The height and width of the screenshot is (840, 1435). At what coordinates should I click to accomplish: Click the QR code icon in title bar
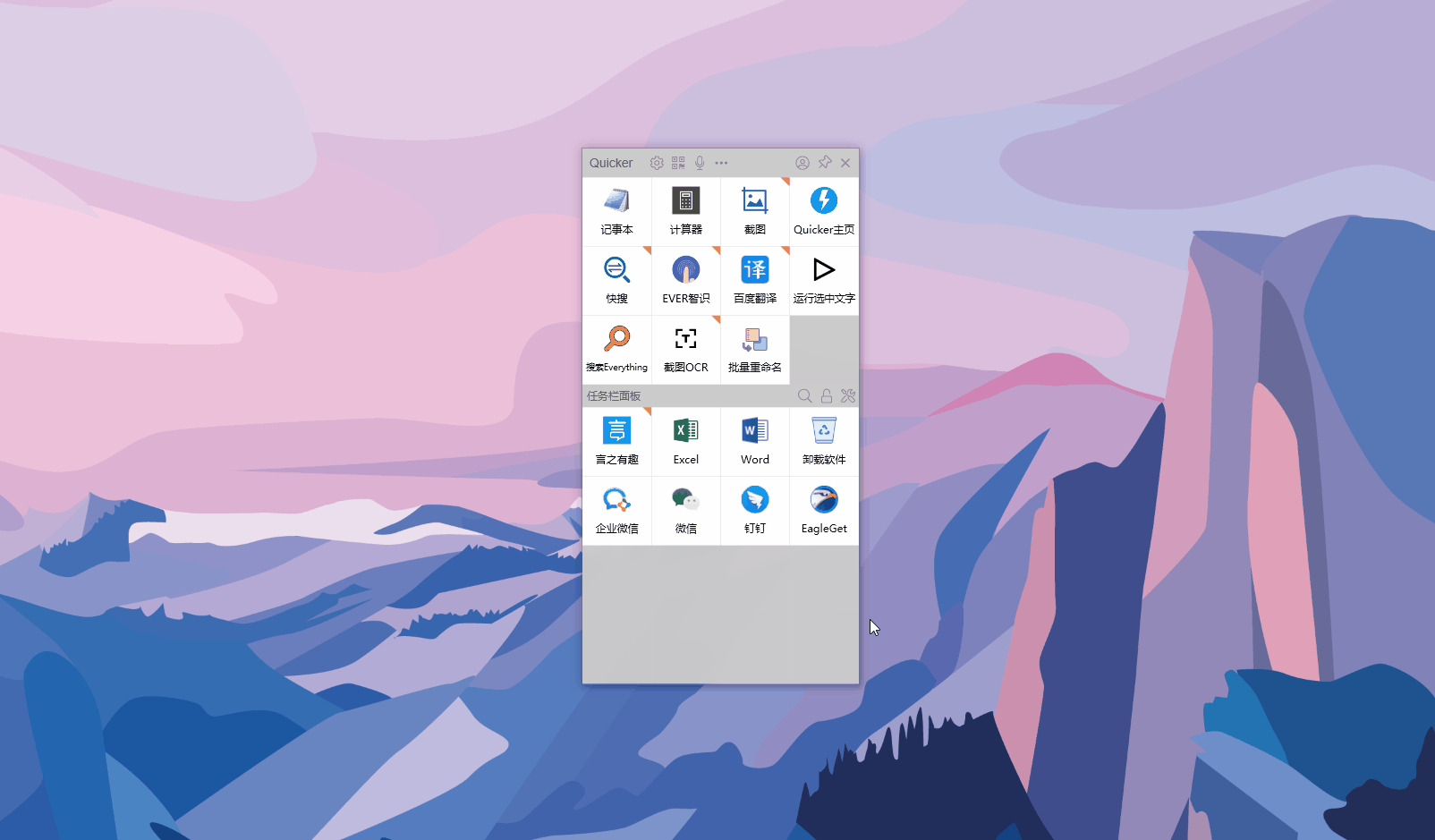[678, 163]
